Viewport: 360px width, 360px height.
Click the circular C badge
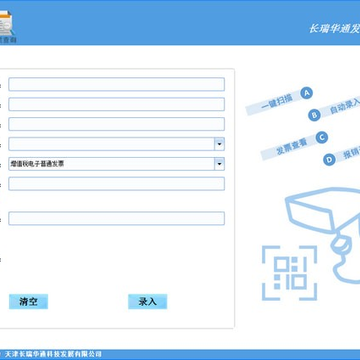[x=322, y=137]
